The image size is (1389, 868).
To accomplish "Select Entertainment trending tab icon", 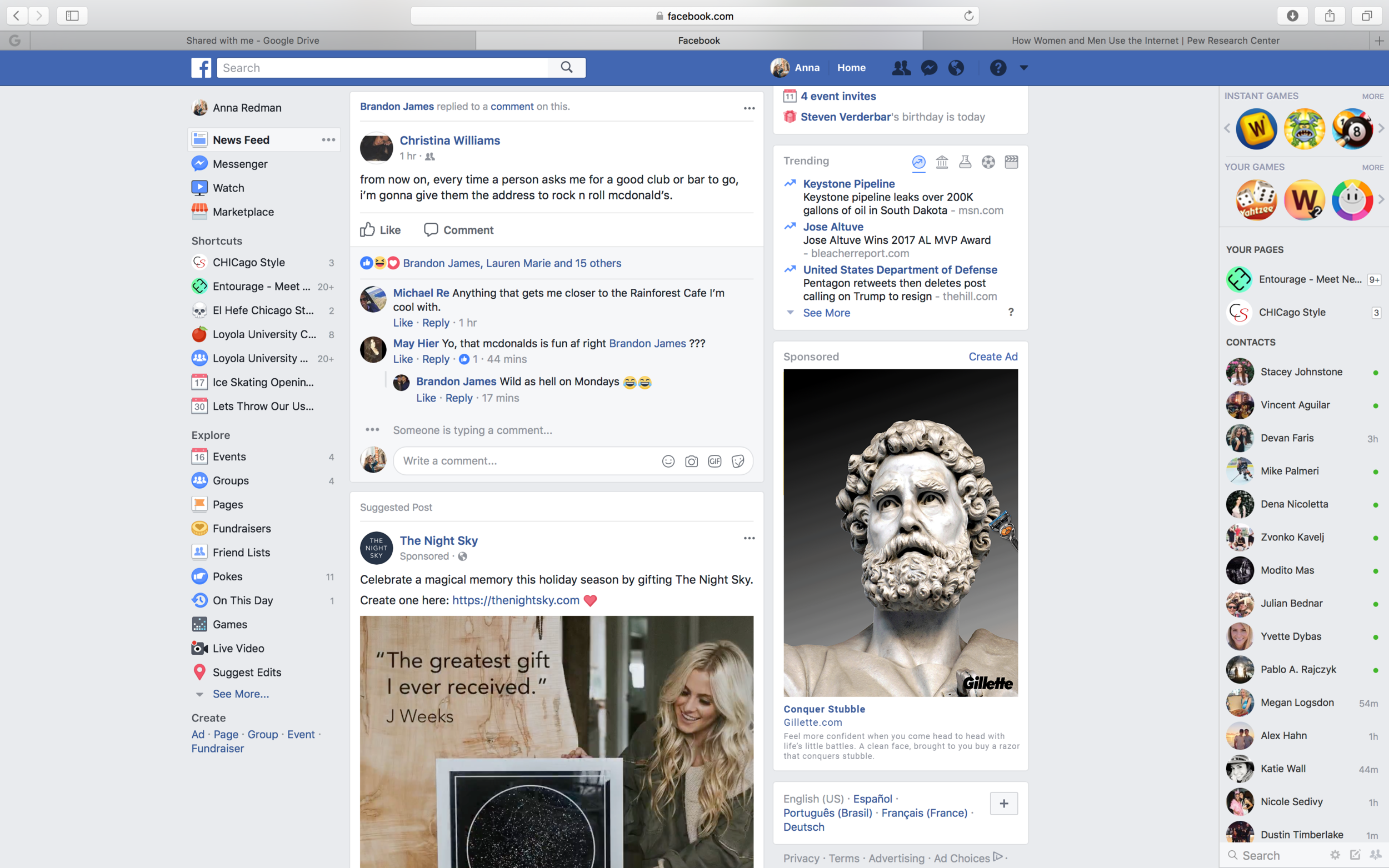I will (1012, 162).
